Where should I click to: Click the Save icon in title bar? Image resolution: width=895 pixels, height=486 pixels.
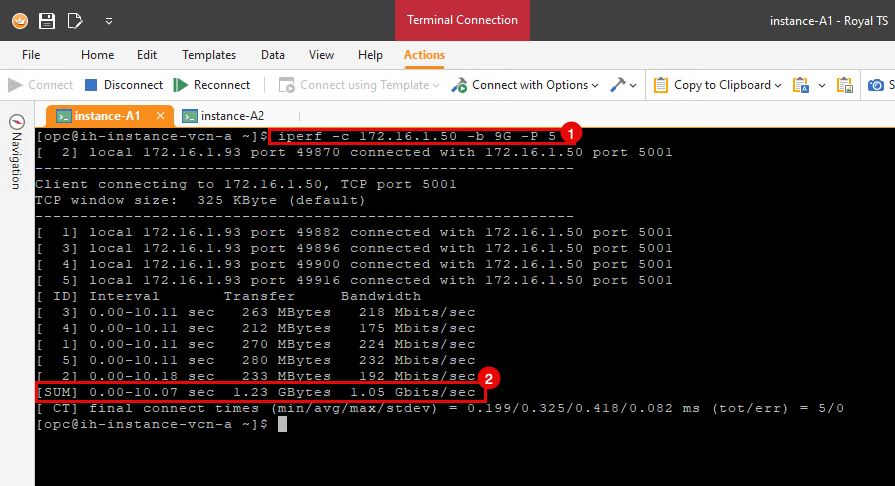47,20
